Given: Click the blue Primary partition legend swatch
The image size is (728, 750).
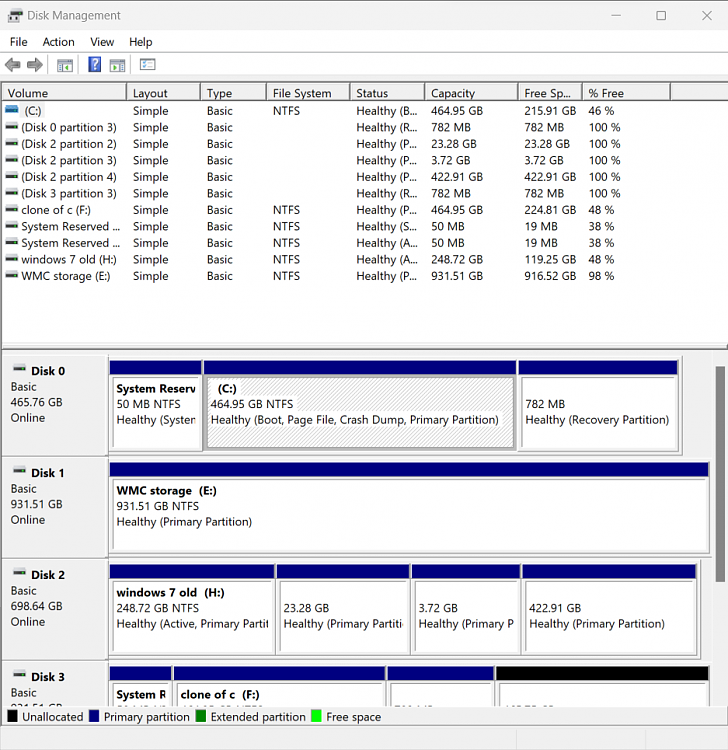Looking at the screenshot, I should coord(94,716).
